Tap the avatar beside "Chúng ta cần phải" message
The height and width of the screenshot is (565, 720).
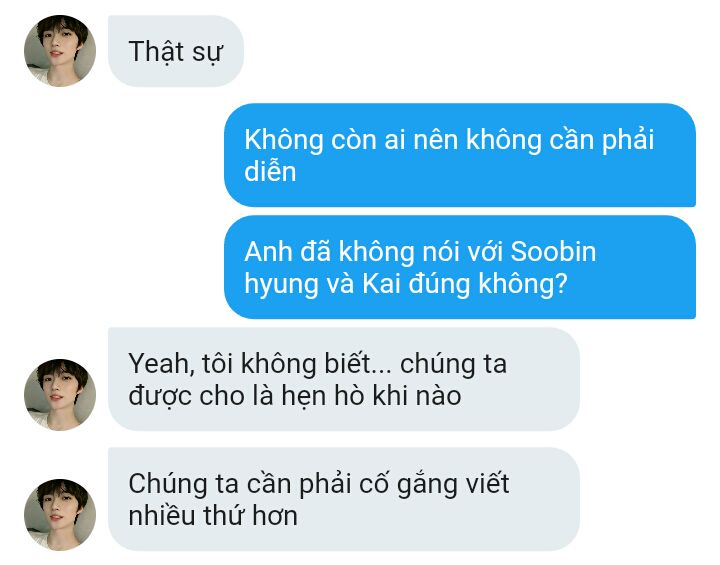click(60, 515)
